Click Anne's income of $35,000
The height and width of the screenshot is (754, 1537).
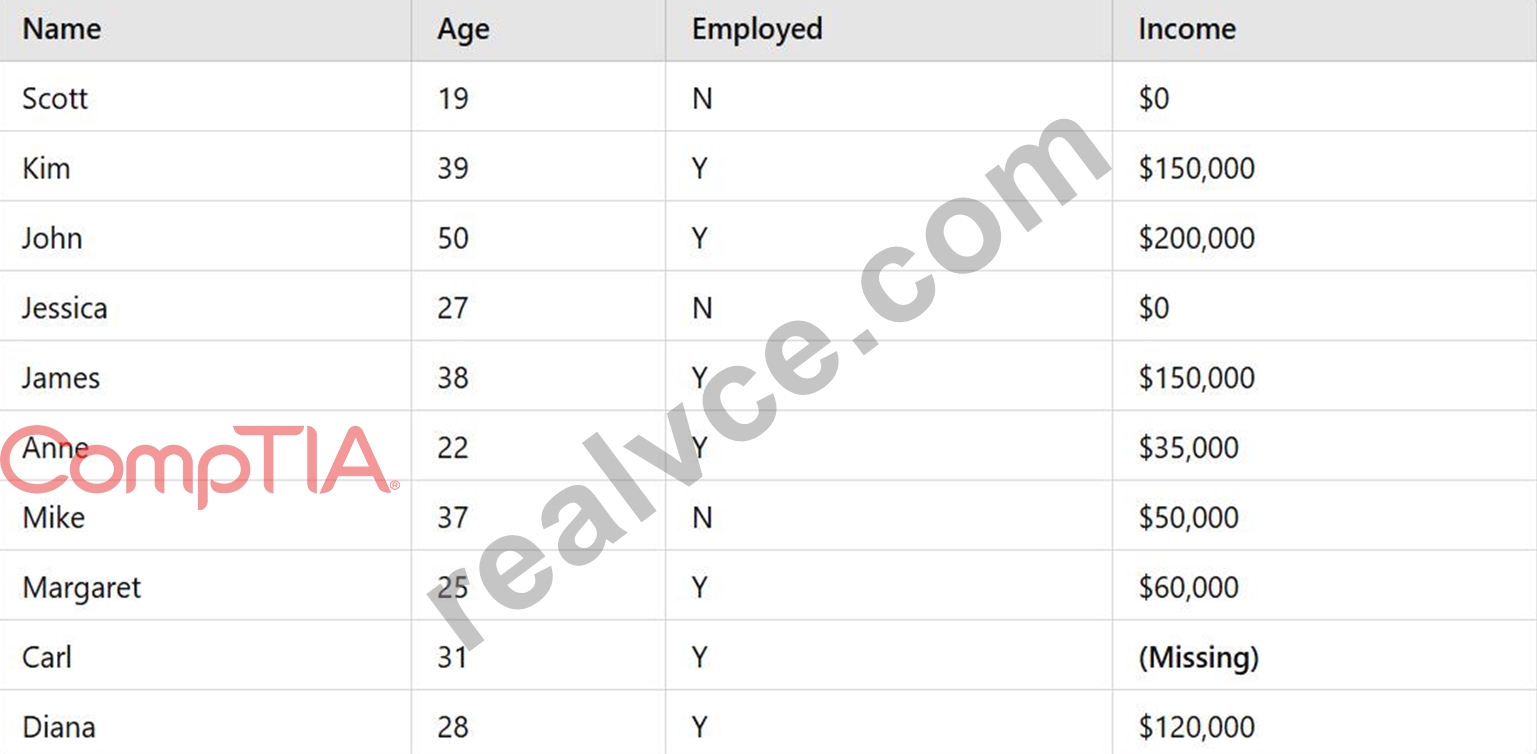(1188, 448)
